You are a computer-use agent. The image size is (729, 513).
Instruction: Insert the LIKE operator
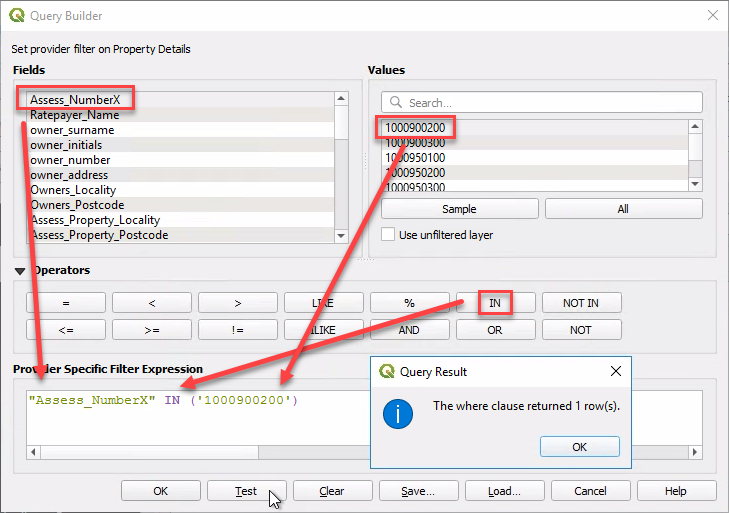click(x=324, y=303)
